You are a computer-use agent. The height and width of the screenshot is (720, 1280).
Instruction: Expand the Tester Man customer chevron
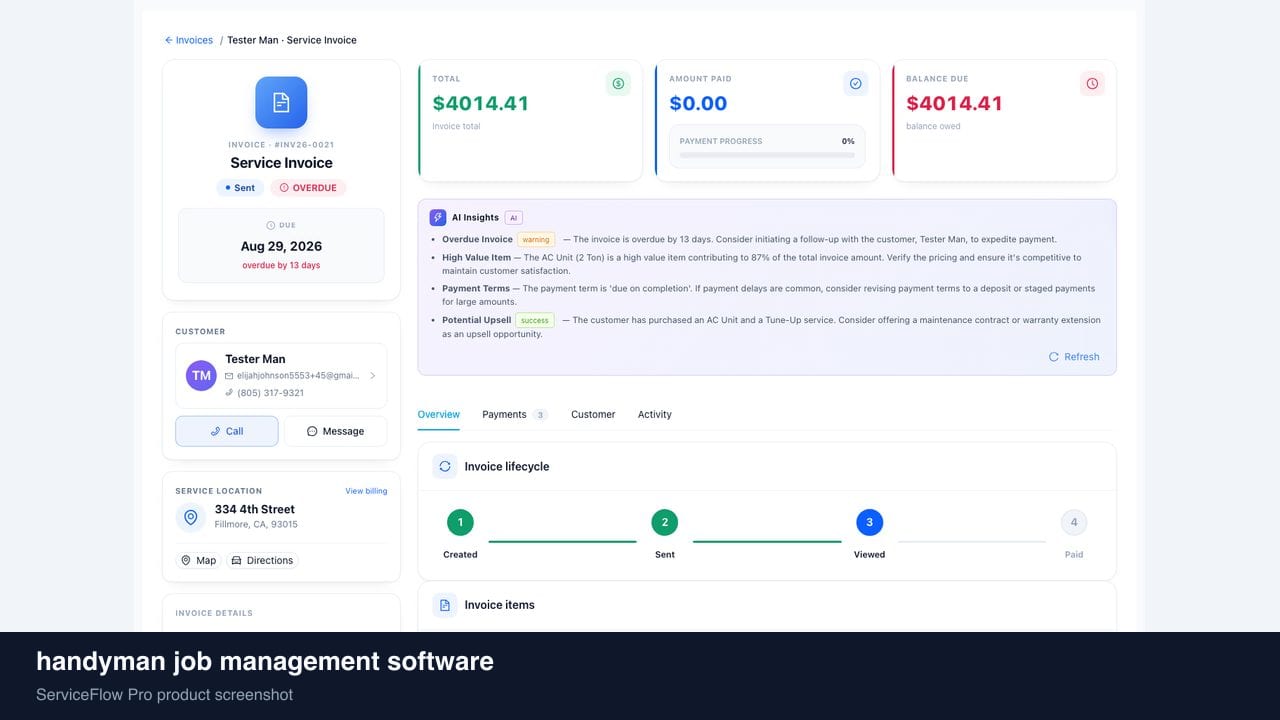372,376
